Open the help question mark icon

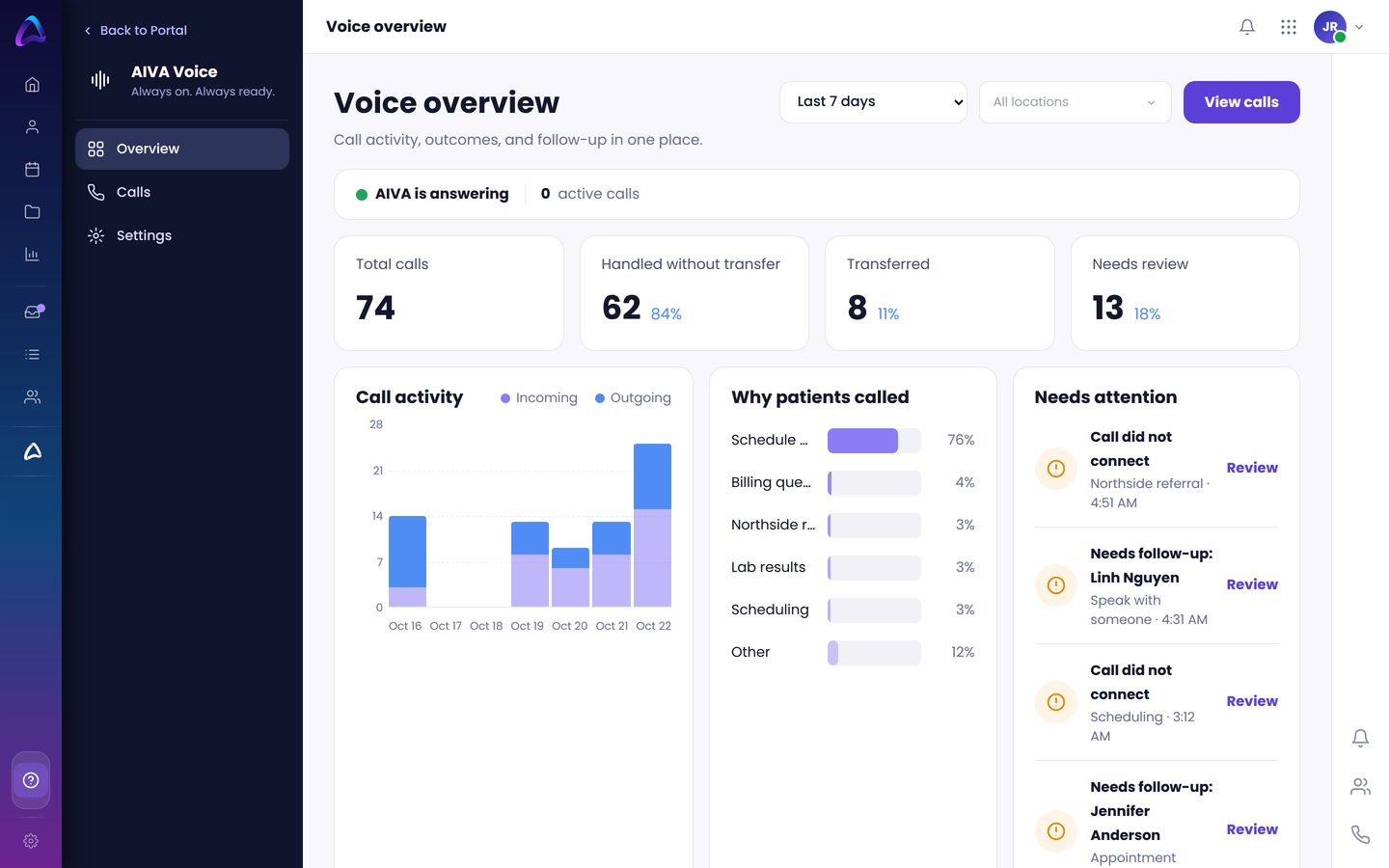click(x=31, y=780)
